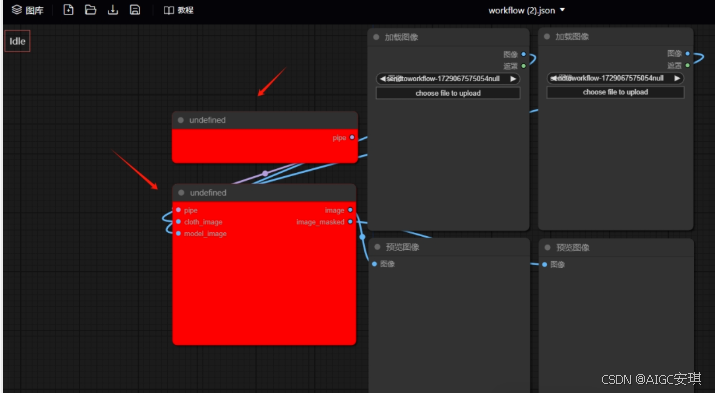The width and height of the screenshot is (715, 393).
Task: Open image filename combo in left 加载图像 node
Action: 448,79
